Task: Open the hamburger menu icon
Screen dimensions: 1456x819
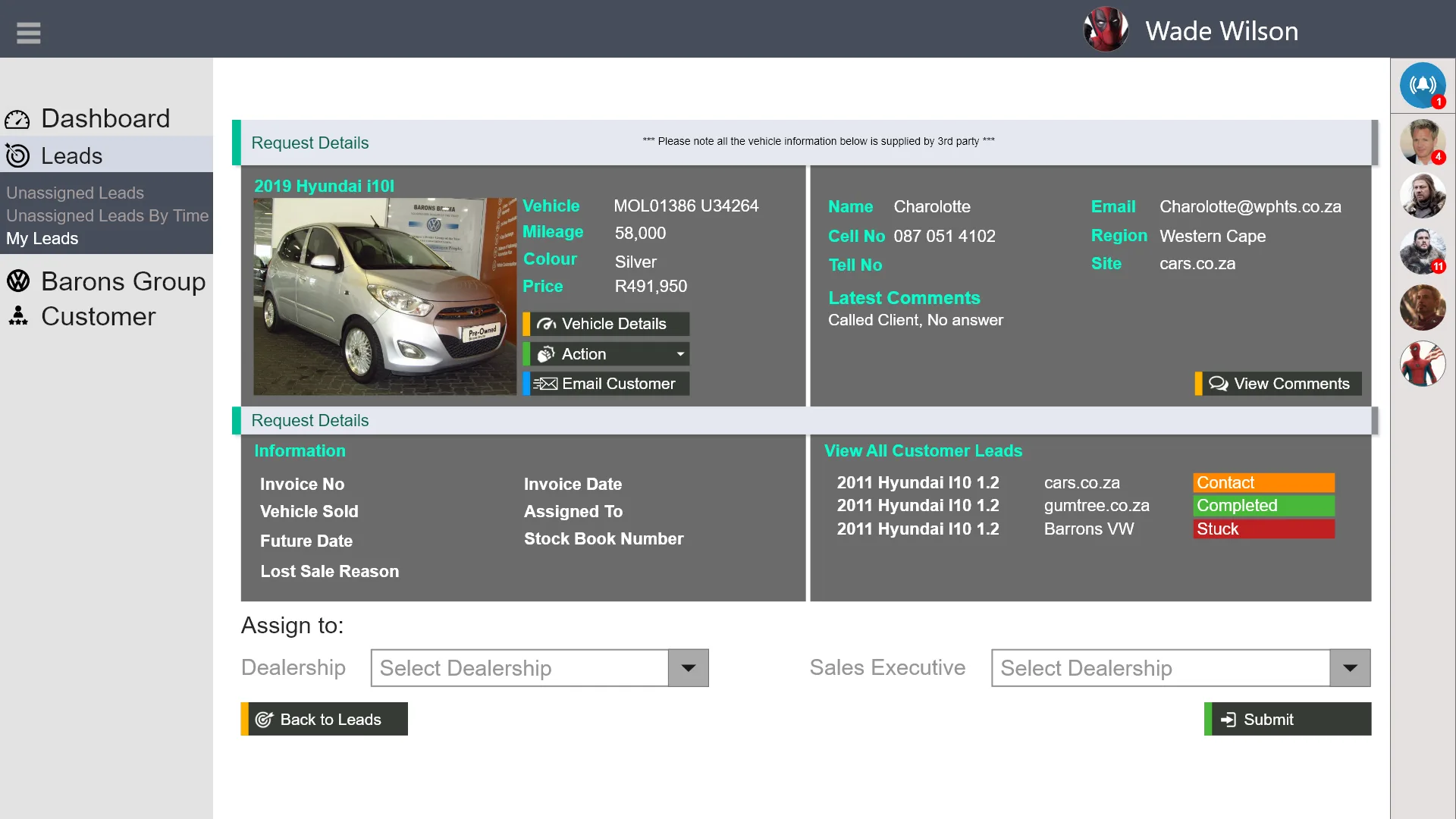Action: click(x=28, y=33)
